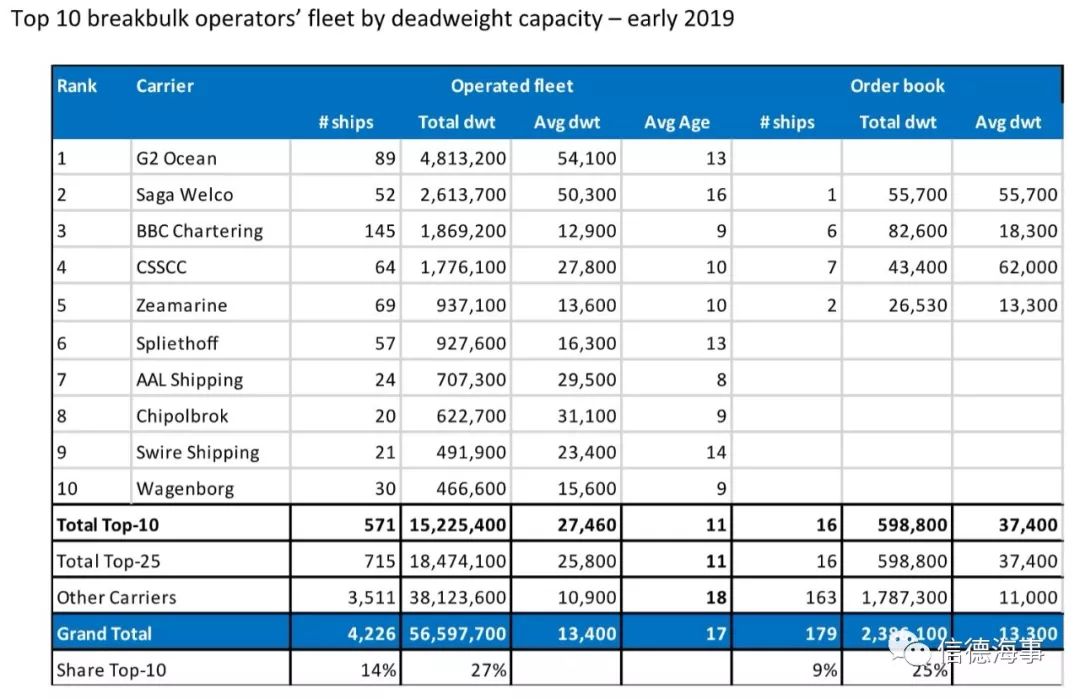Select Spliethoff total dwt '927,600'
Viewport: 1080px width, 699px height.
[471, 343]
